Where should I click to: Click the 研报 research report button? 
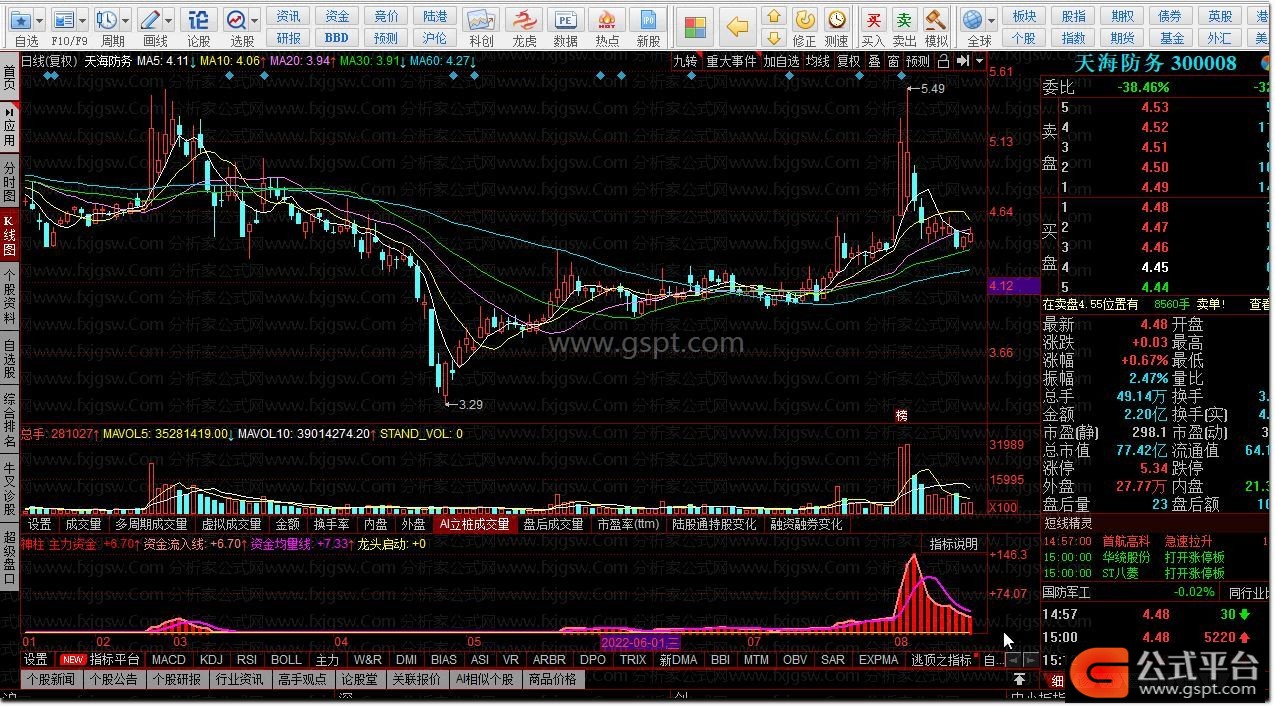(x=288, y=38)
